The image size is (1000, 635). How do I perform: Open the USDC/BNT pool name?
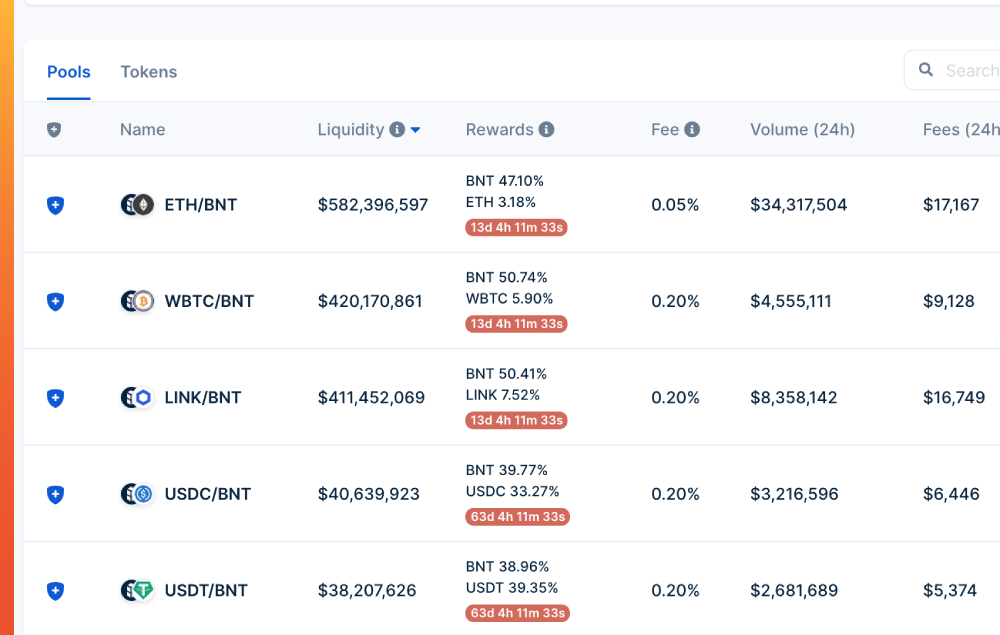[x=208, y=493]
